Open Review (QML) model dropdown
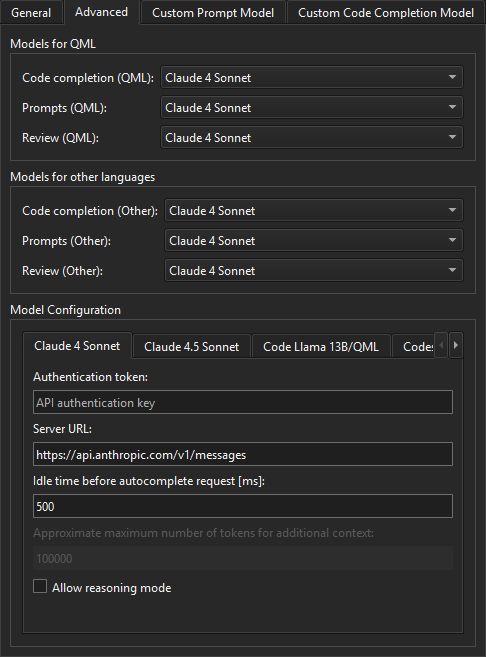This screenshot has width=486, height=657. [312, 138]
